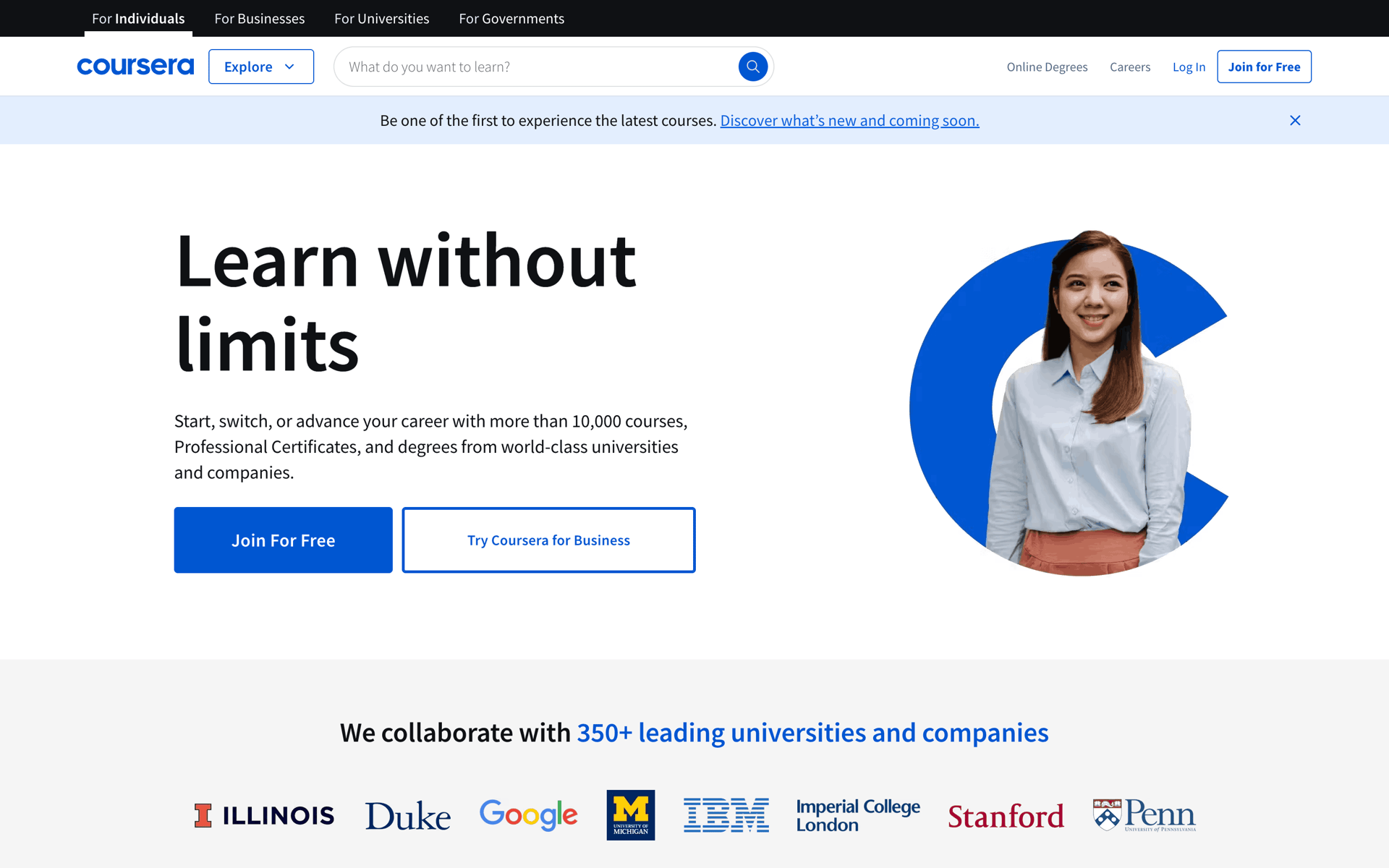Click the 'Learn without limits' heading
Screen dimensions: 1389x868
406,302
